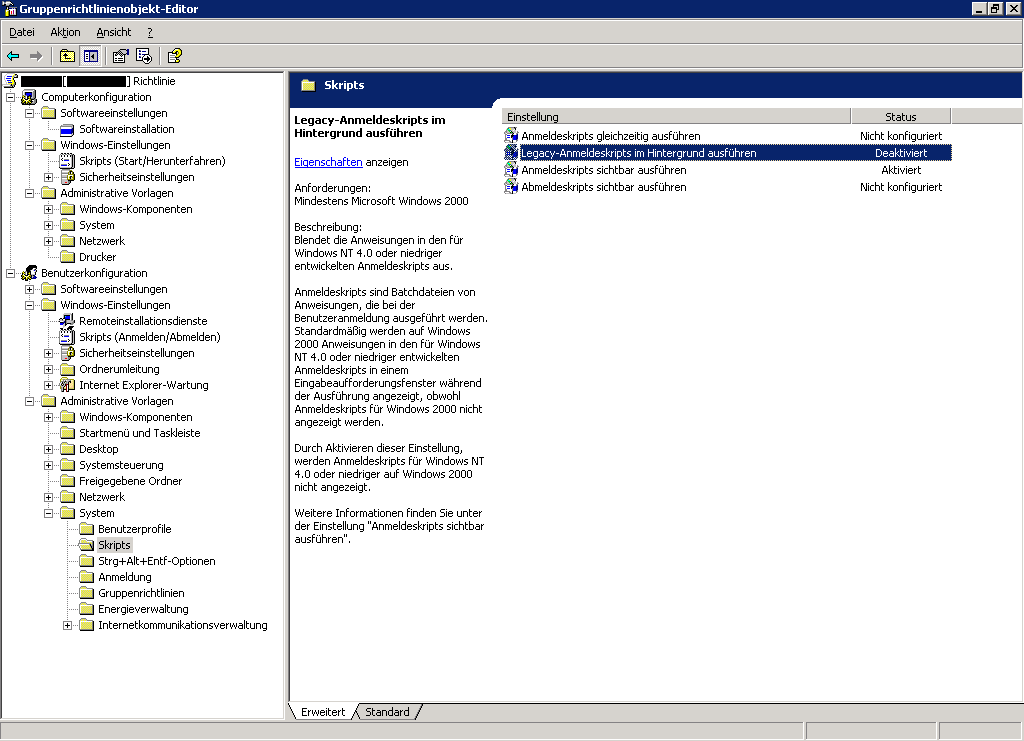Open the Ansicht menu
This screenshot has width=1024, height=741.
coord(114,32)
